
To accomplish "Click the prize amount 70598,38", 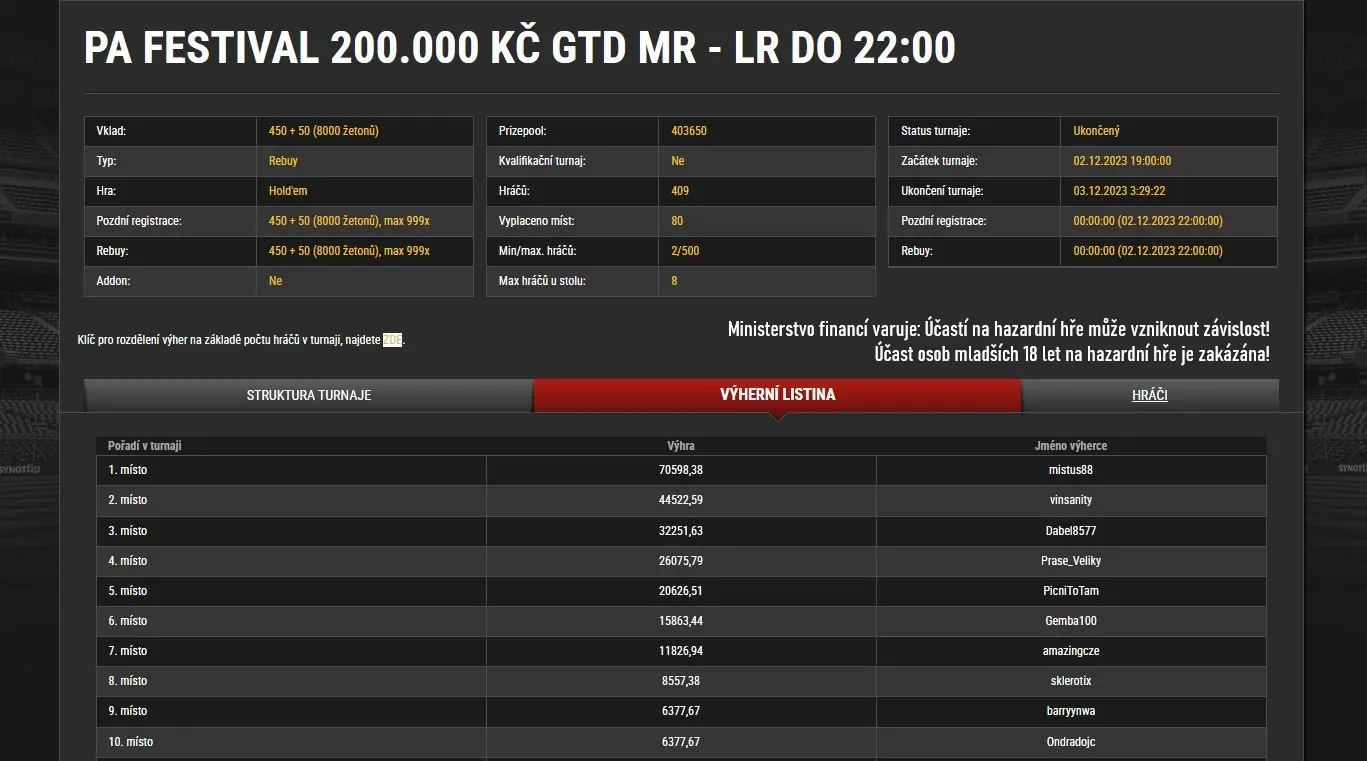I will click(679, 470).
